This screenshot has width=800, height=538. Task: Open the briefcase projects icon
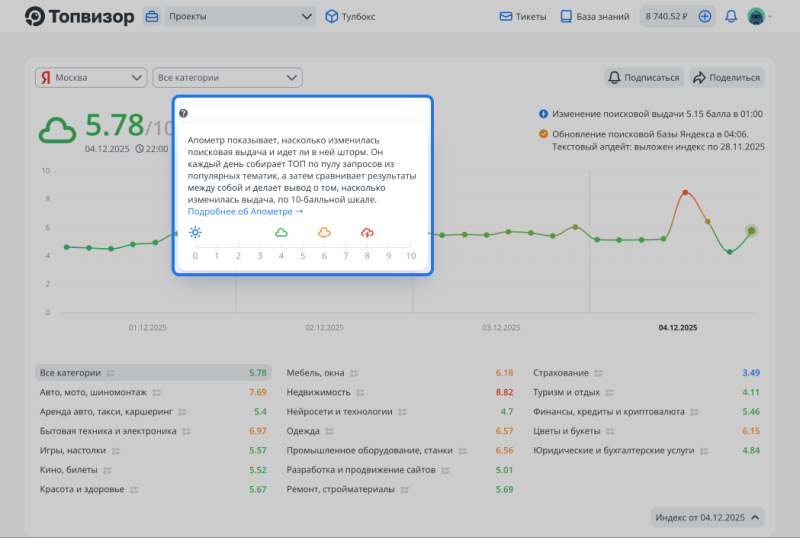152,16
